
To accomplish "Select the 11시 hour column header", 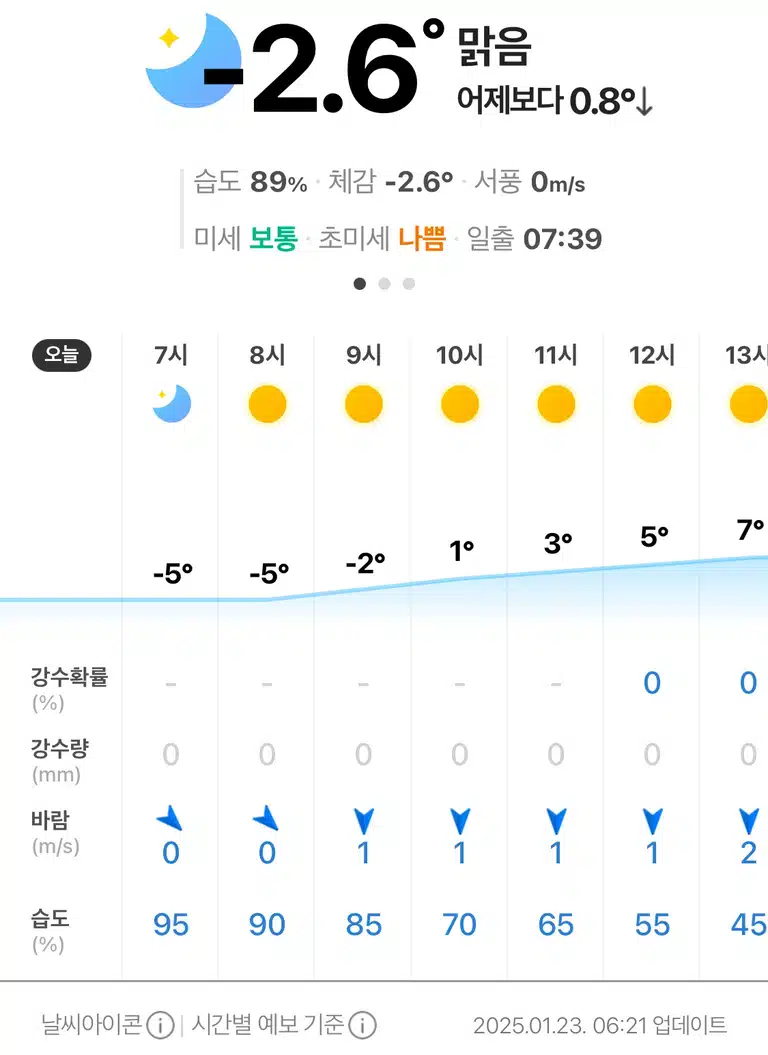I will (556, 355).
